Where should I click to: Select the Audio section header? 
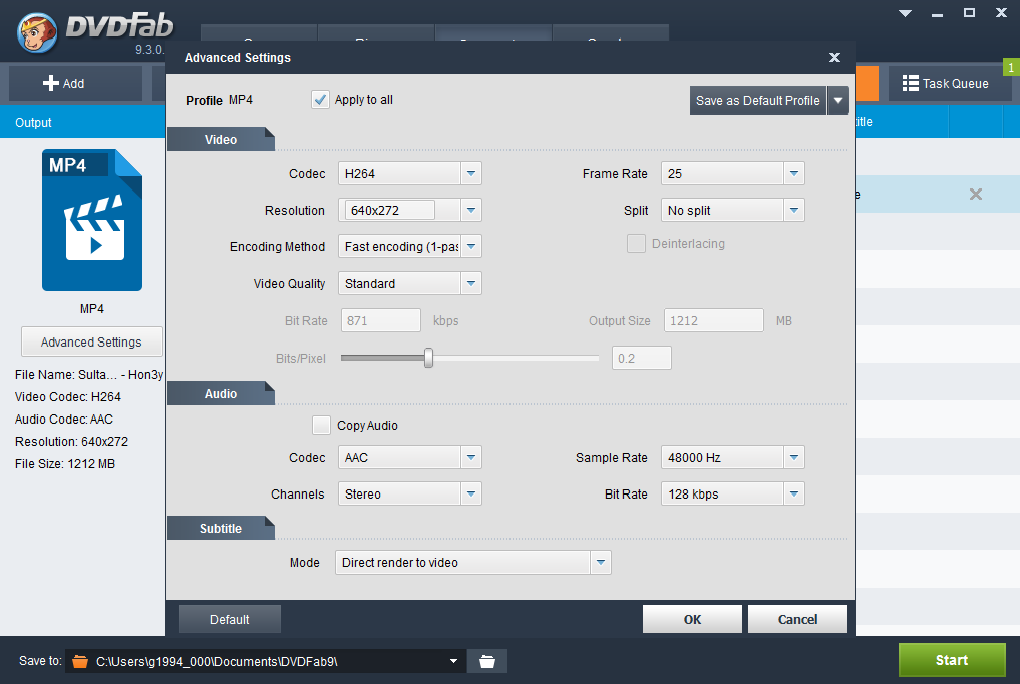[x=221, y=393]
